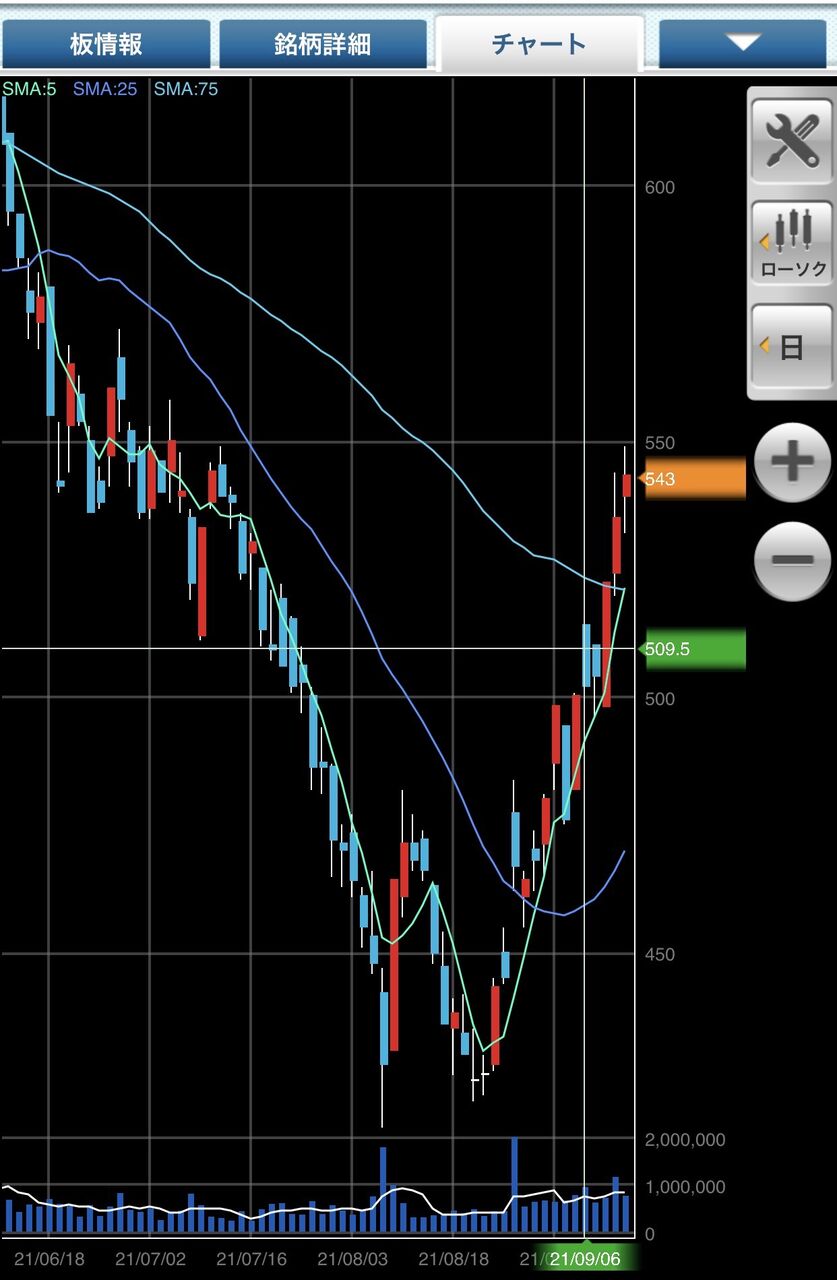Tap the 21/07/02 date label
This screenshot has width=837, height=1280.
click(151, 1258)
